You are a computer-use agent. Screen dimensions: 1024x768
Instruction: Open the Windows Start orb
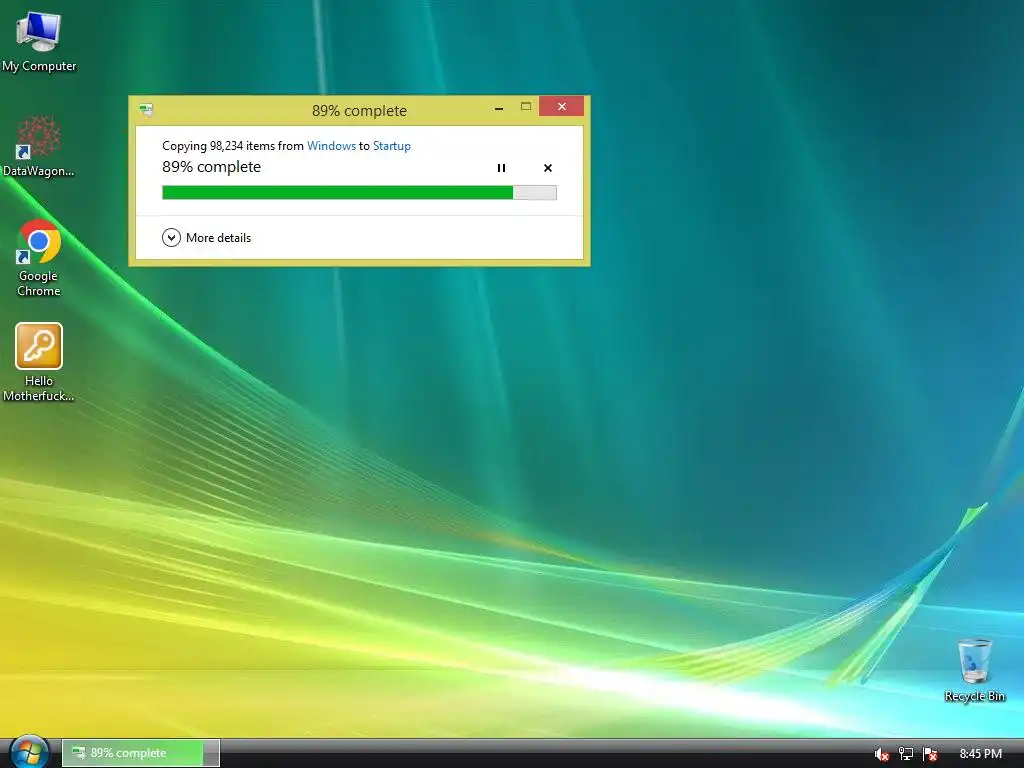pyautogui.click(x=29, y=752)
